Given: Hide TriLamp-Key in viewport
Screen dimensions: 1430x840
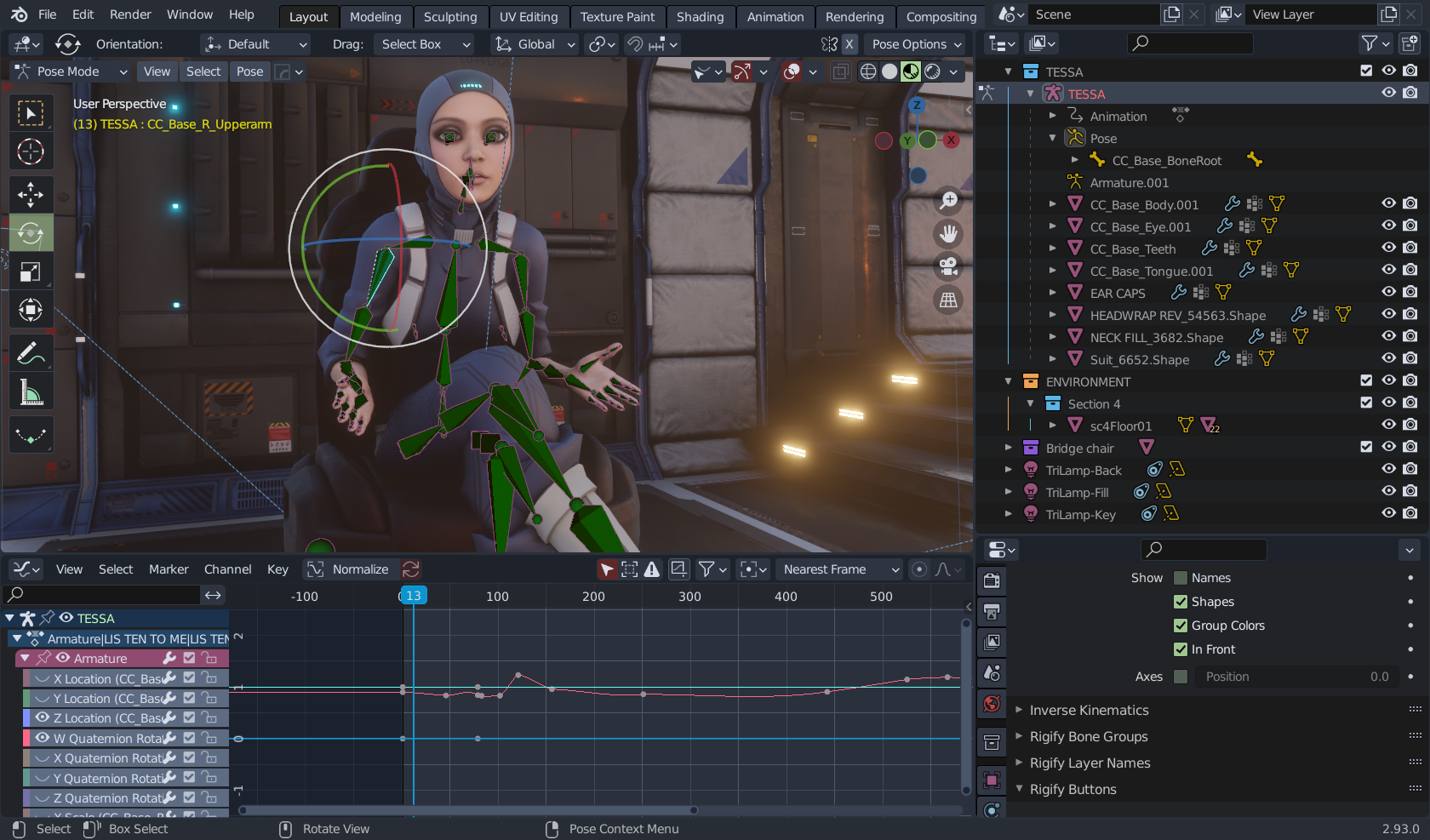Looking at the screenshot, I should point(1388,513).
